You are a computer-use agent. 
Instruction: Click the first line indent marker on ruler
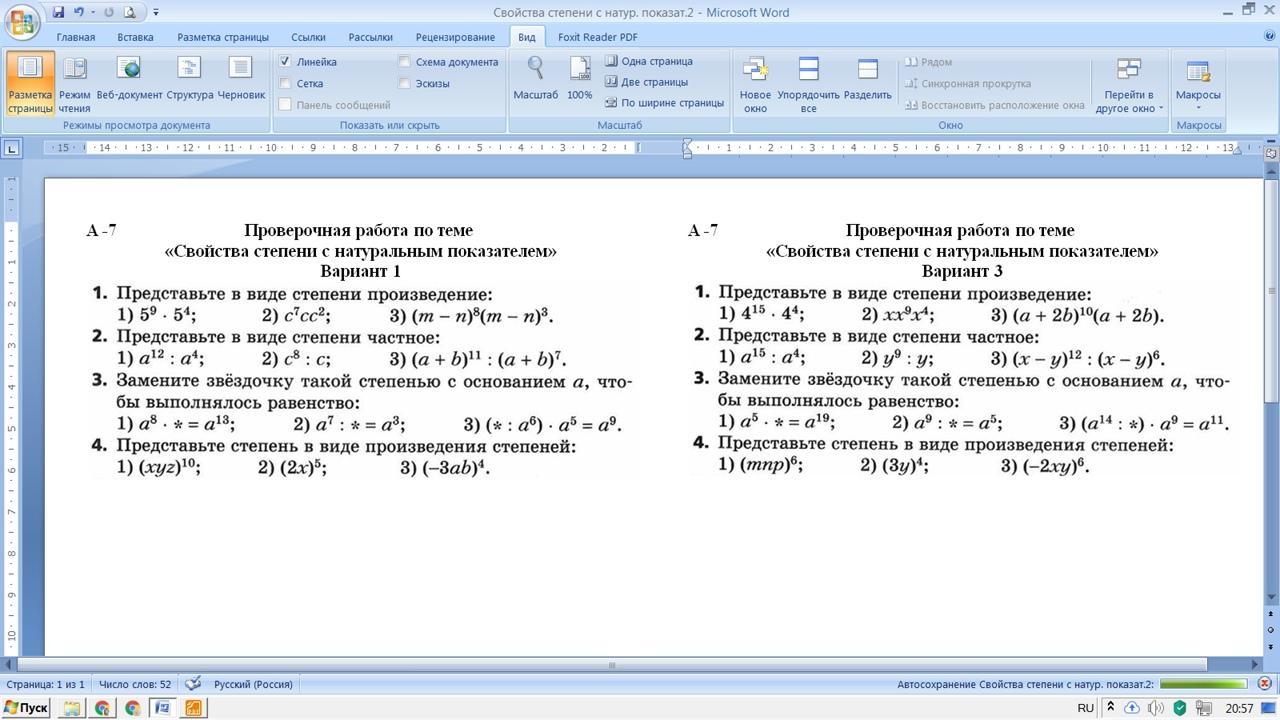[687, 143]
